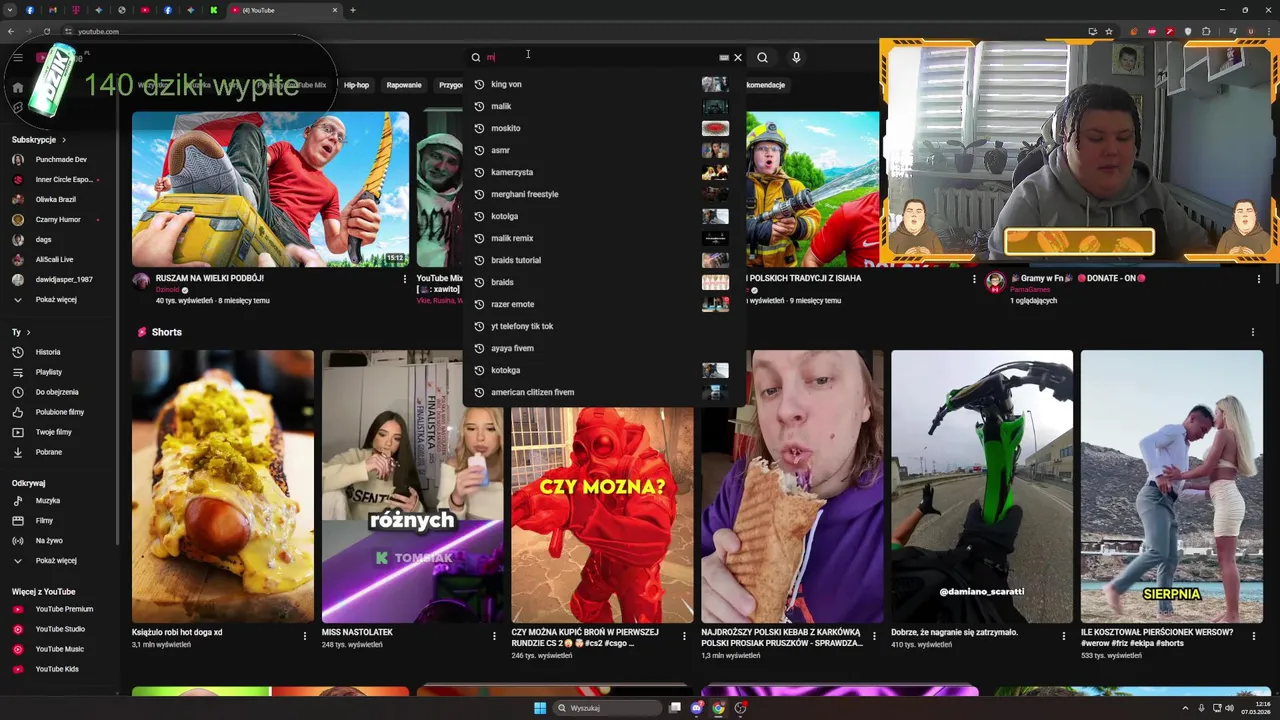Play 'RUSZAM NA WIELKI PODBÓJ!' video thumbnail
The image size is (1280, 720).
pyautogui.click(x=270, y=189)
